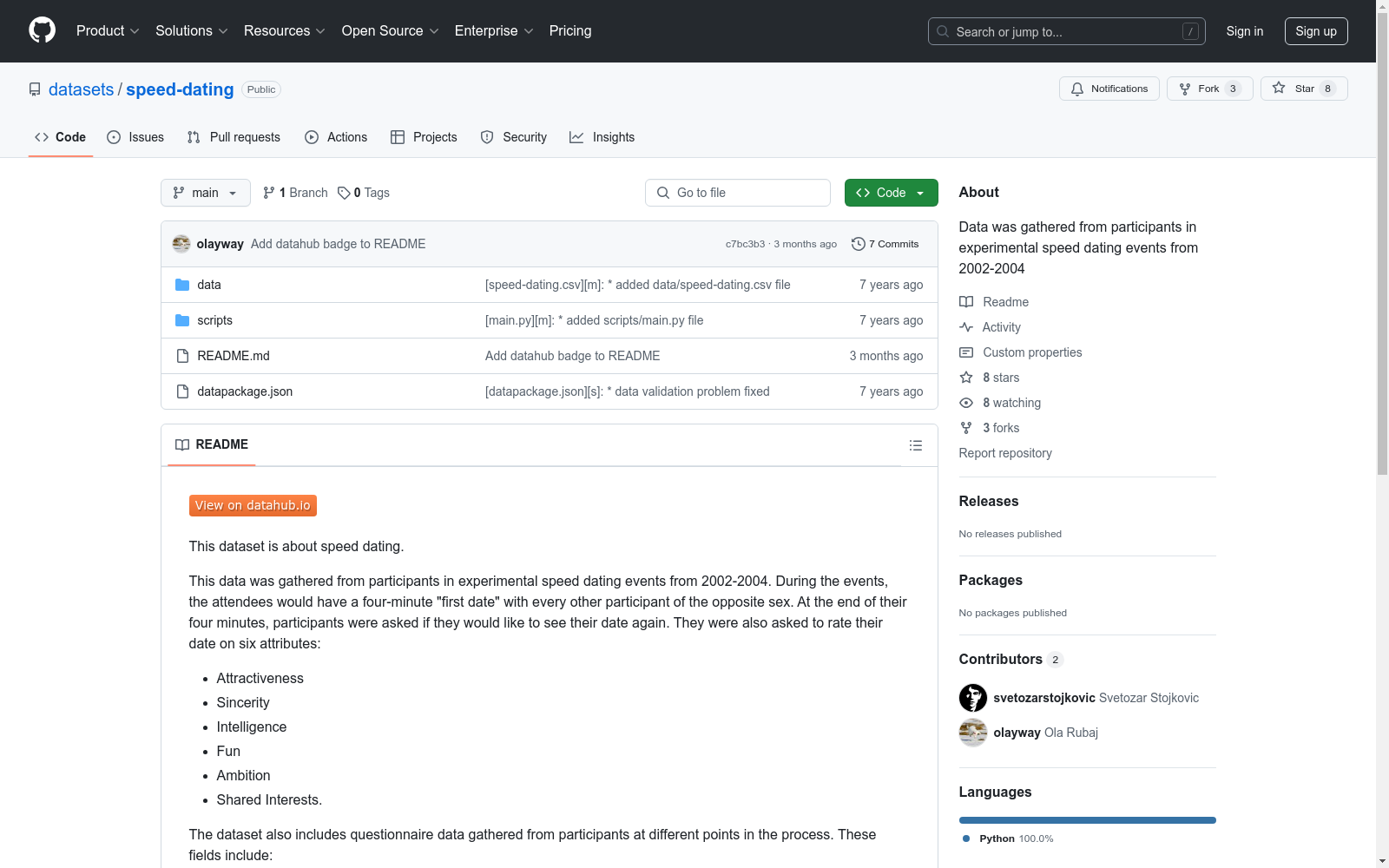This screenshot has width=1389, height=868.
Task: Expand the Product menu
Action: click(108, 30)
